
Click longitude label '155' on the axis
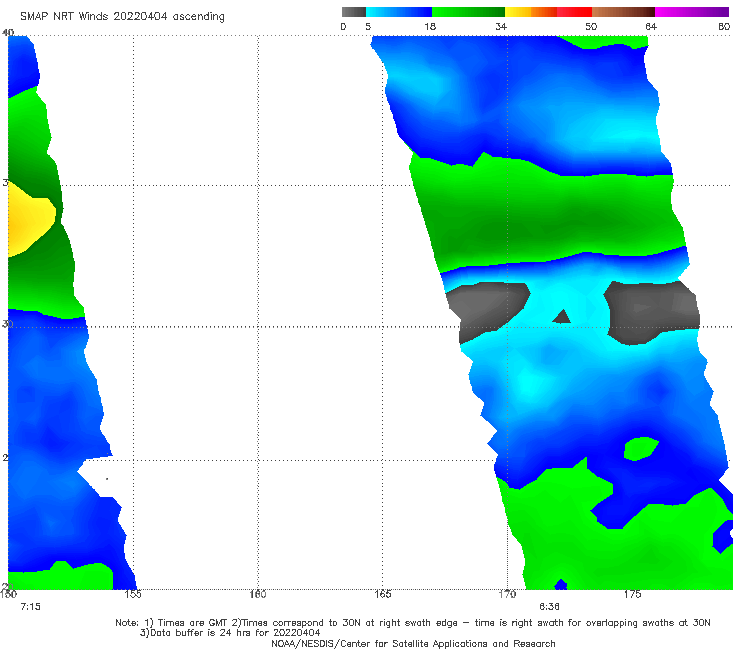[x=133, y=594]
